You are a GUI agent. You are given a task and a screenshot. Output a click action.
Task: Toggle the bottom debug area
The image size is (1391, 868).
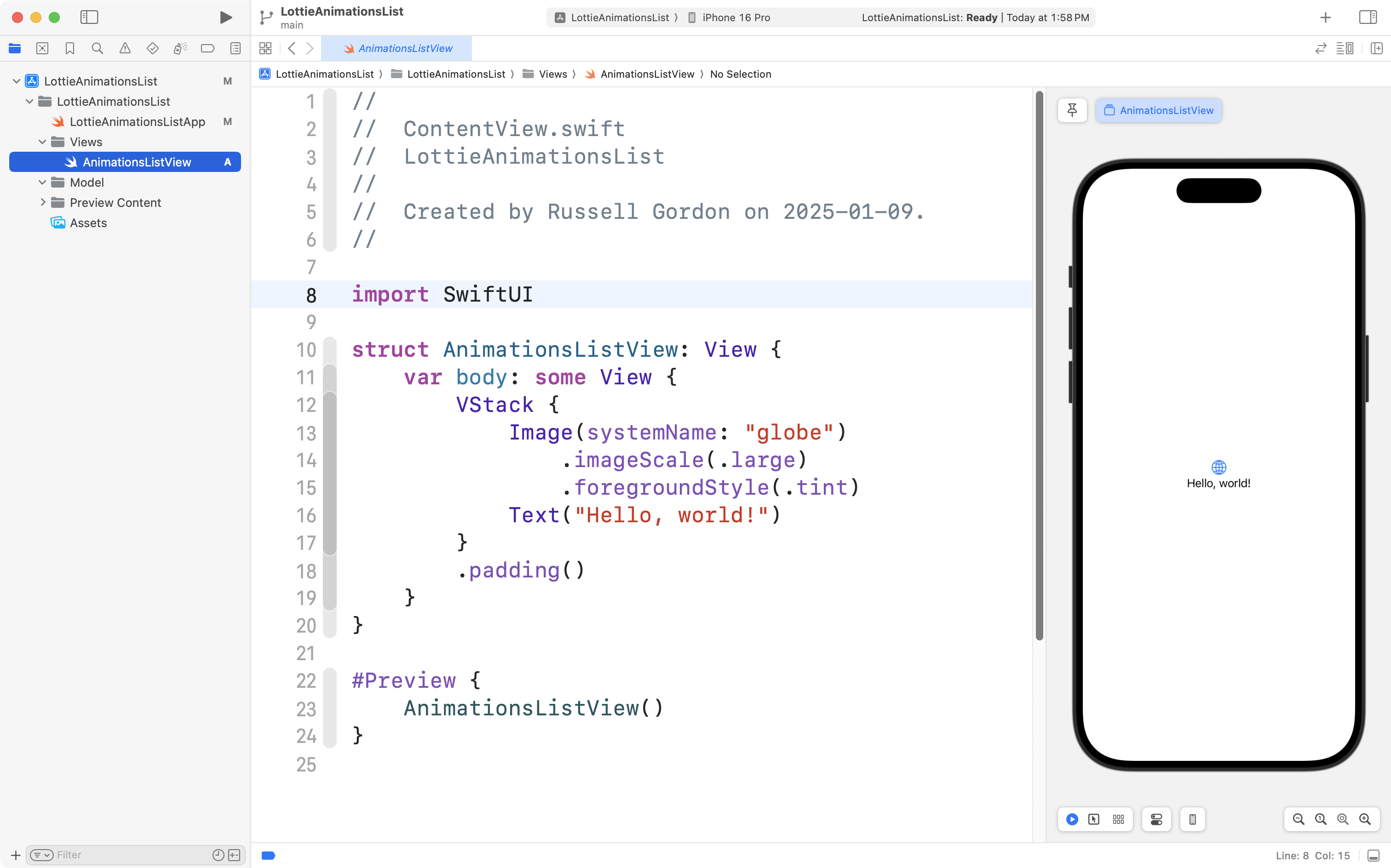click(1373, 856)
